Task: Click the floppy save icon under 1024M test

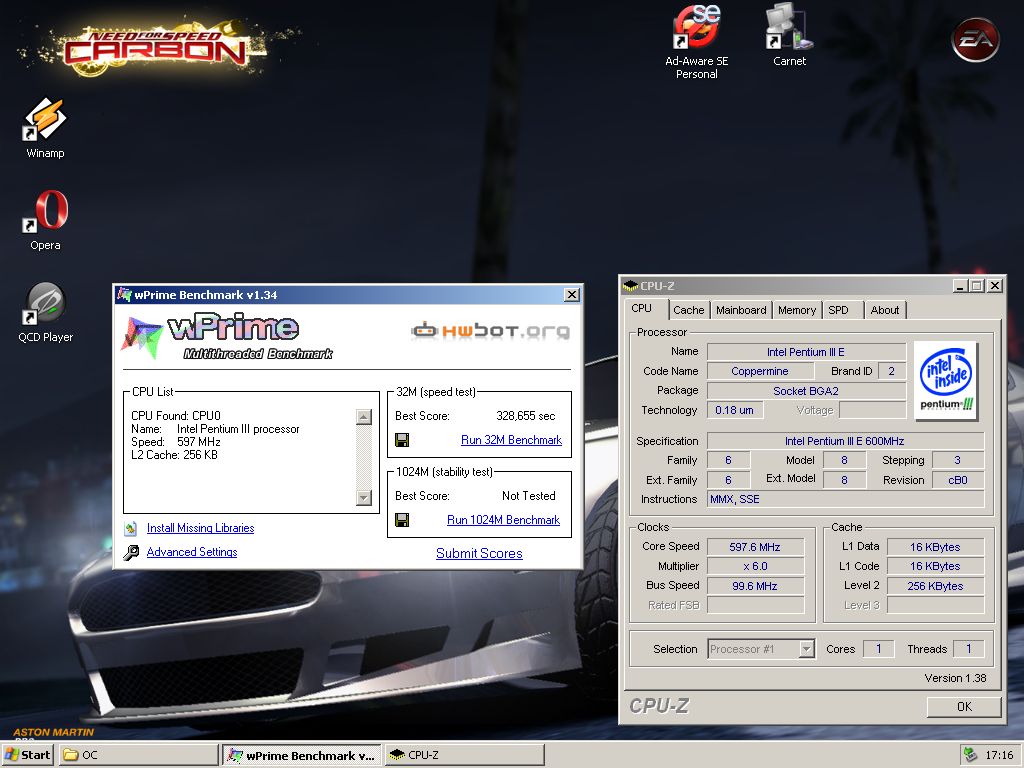Action: click(x=402, y=520)
